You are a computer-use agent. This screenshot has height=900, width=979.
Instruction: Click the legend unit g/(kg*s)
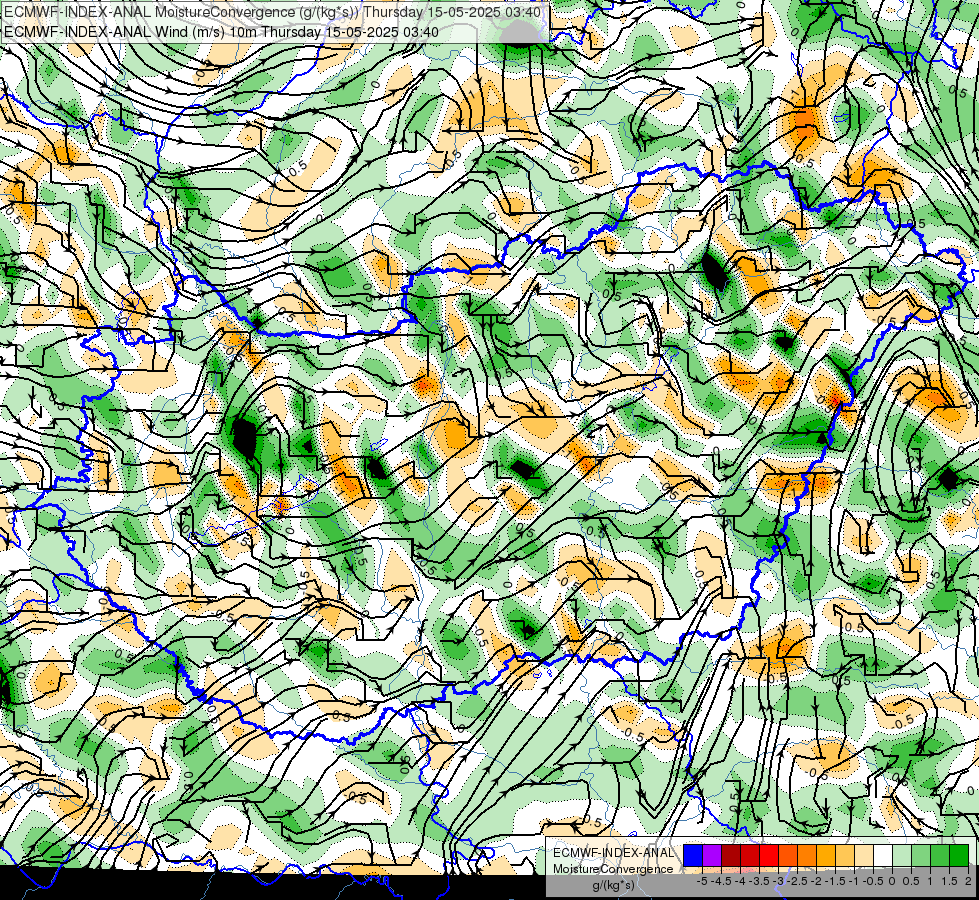click(613, 886)
